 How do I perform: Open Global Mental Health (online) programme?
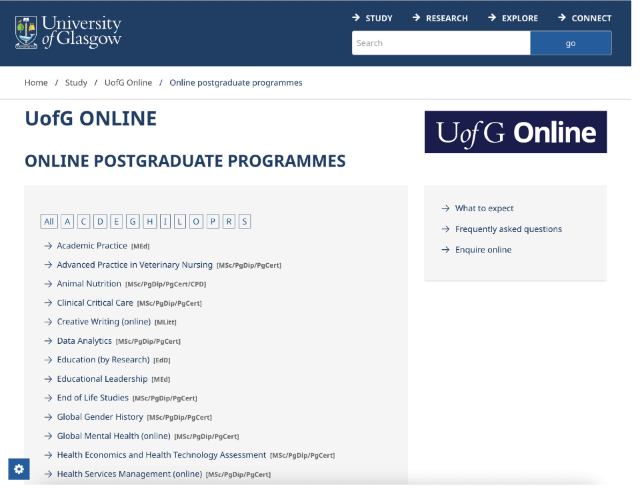coord(113,436)
